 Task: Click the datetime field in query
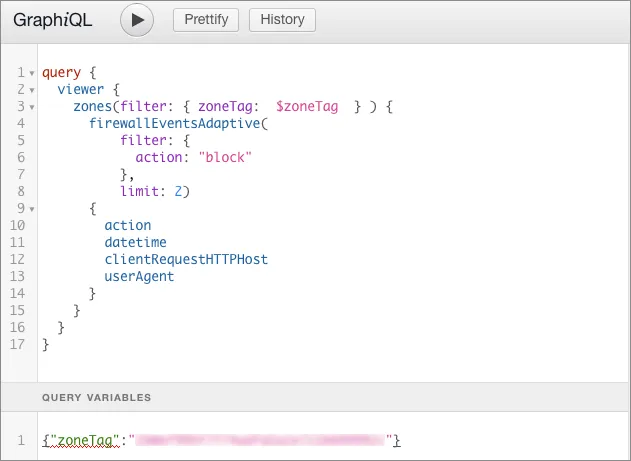(x=135, y=243)
